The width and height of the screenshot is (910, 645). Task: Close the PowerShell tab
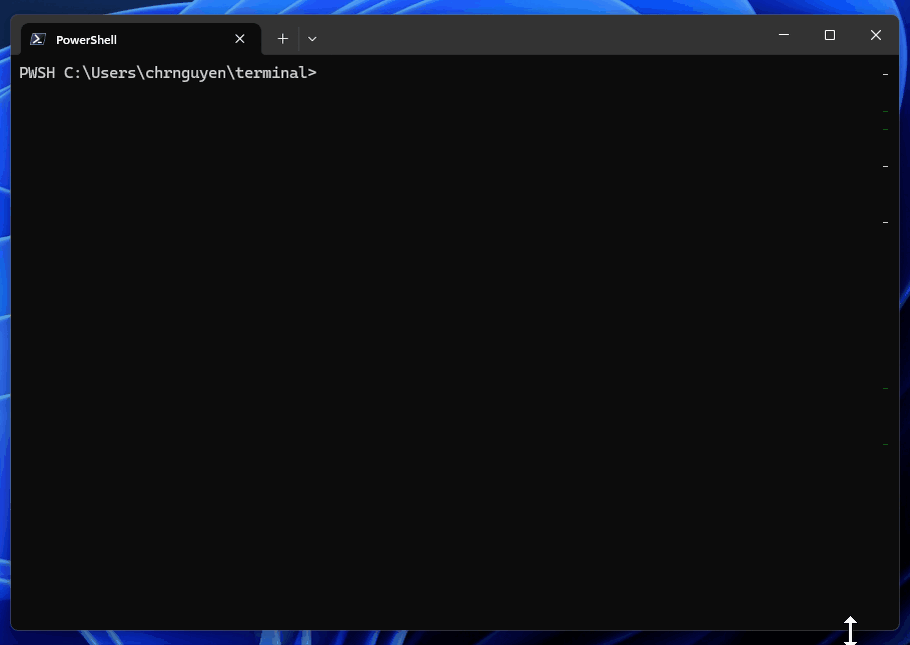tap(240, 39)
